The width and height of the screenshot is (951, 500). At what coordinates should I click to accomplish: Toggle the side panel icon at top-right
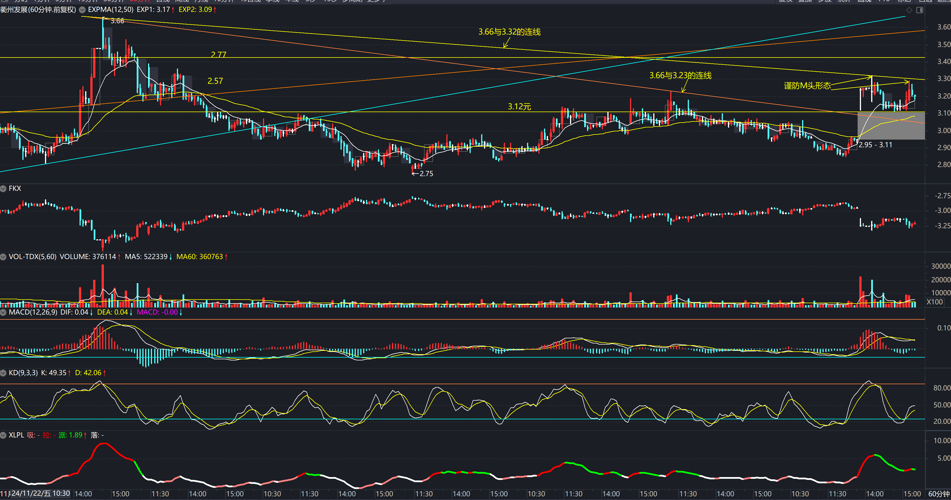click(x=920, y=10)
